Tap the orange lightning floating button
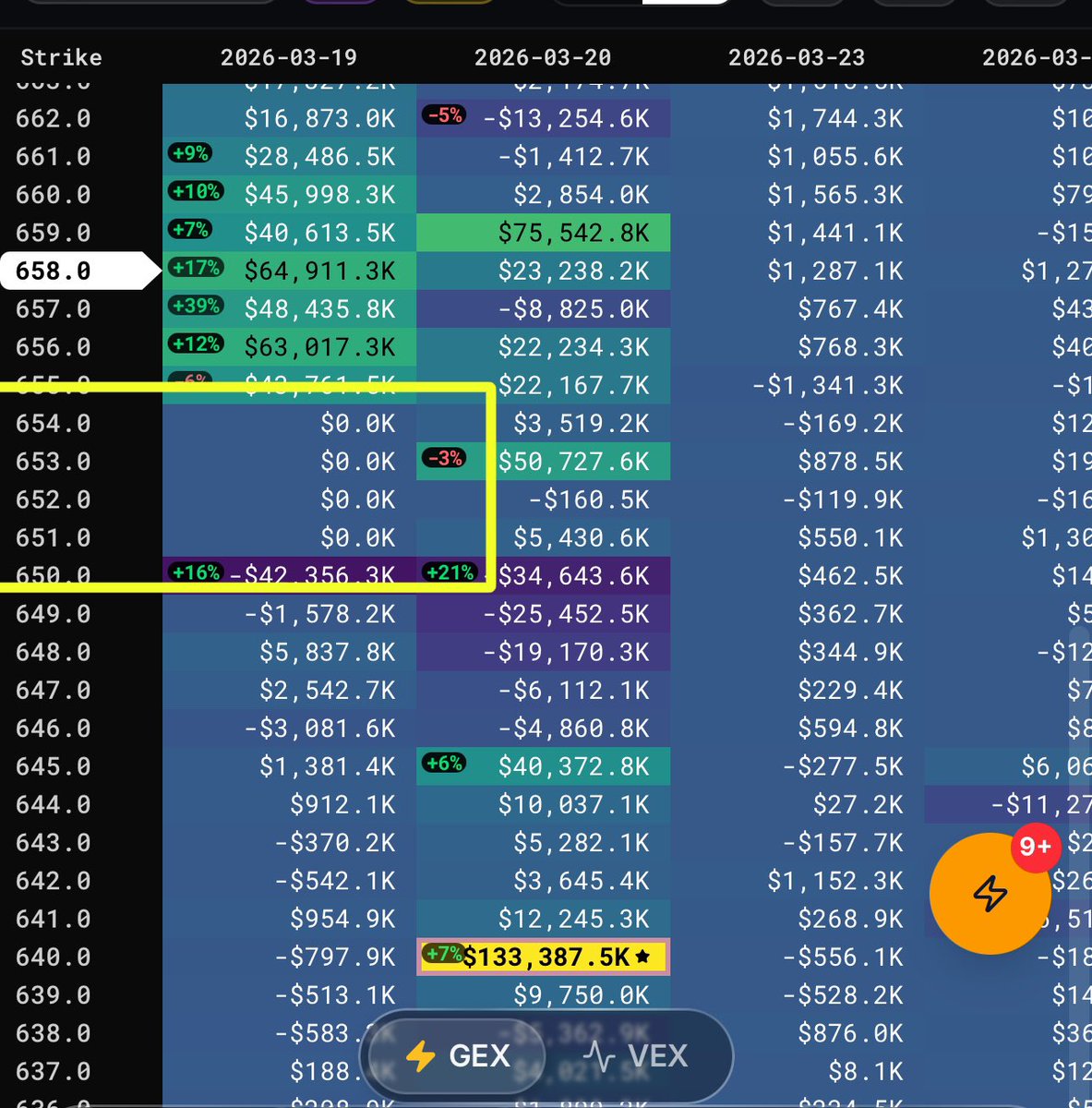The height and width of the screenshot is (1108, 1092). (990, 893)
